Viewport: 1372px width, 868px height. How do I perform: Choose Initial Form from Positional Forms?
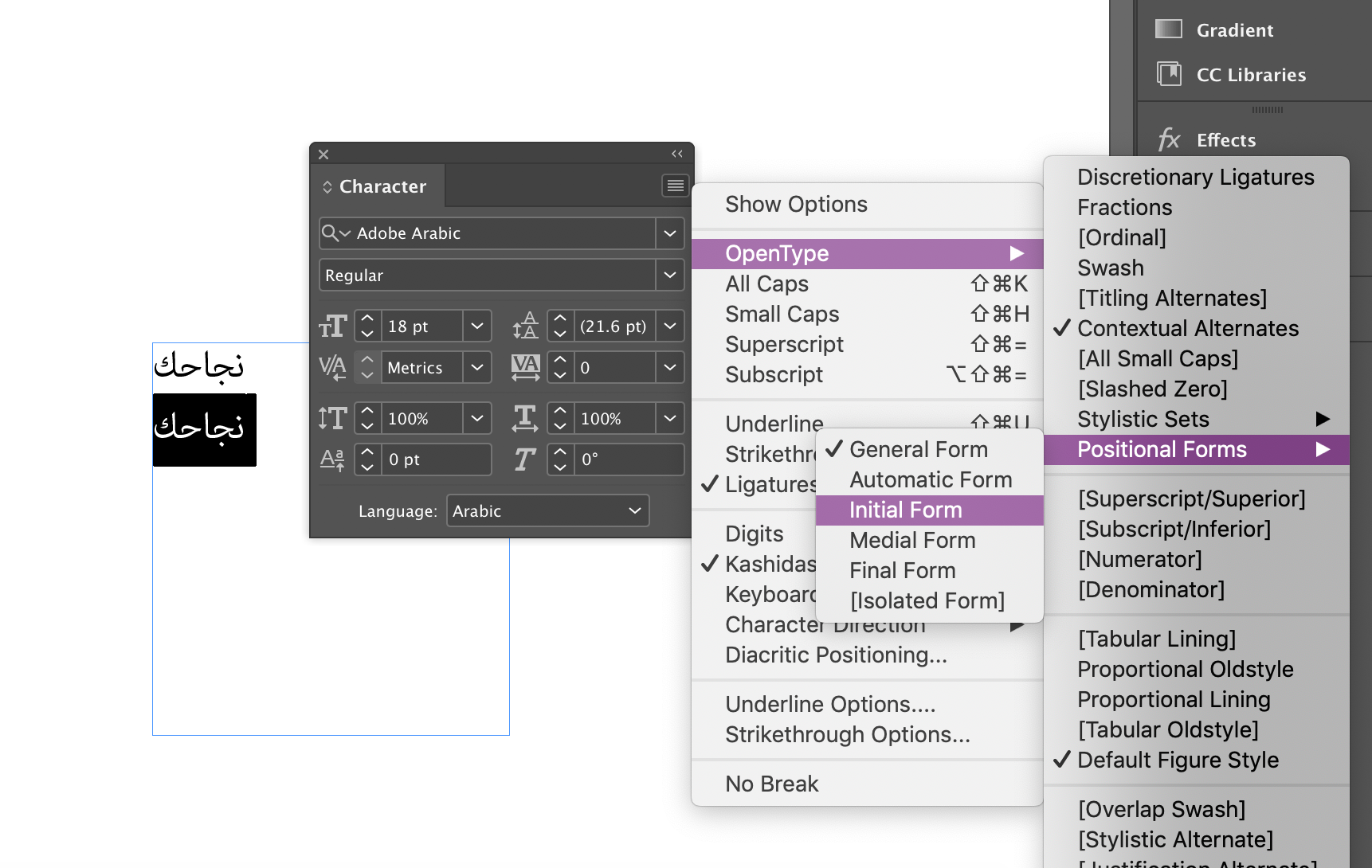[905, 510]
